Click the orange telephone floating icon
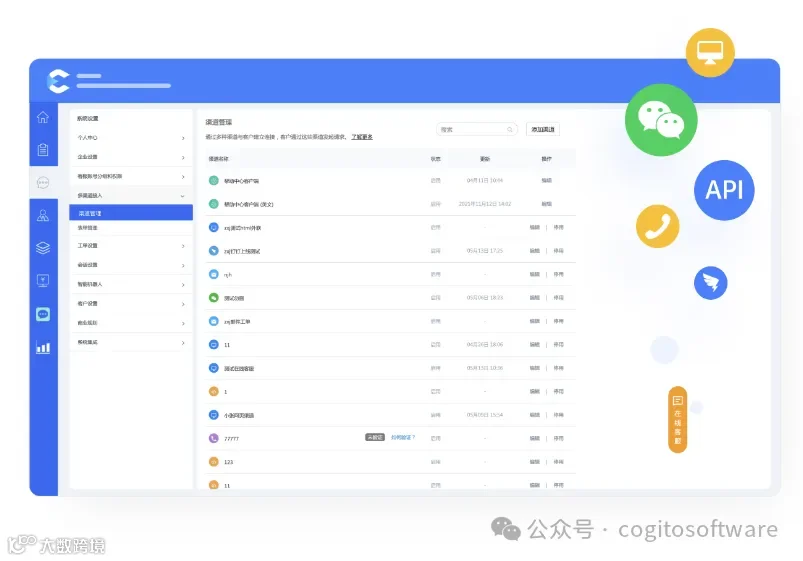This screenshot has height=561, width=803. point(658,226)
